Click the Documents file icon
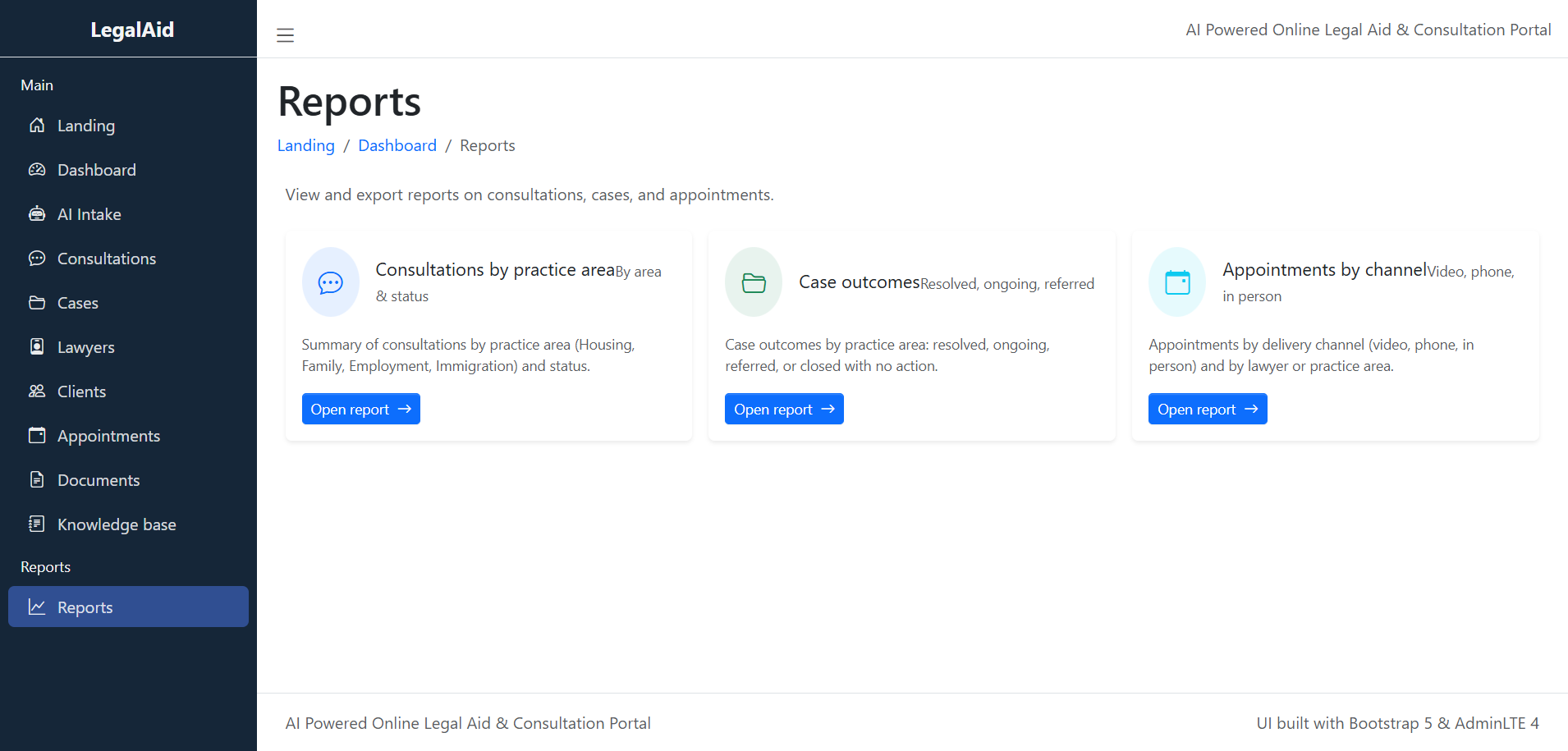Viewport: 1568px width, 751px height. (x=38, y=479)
